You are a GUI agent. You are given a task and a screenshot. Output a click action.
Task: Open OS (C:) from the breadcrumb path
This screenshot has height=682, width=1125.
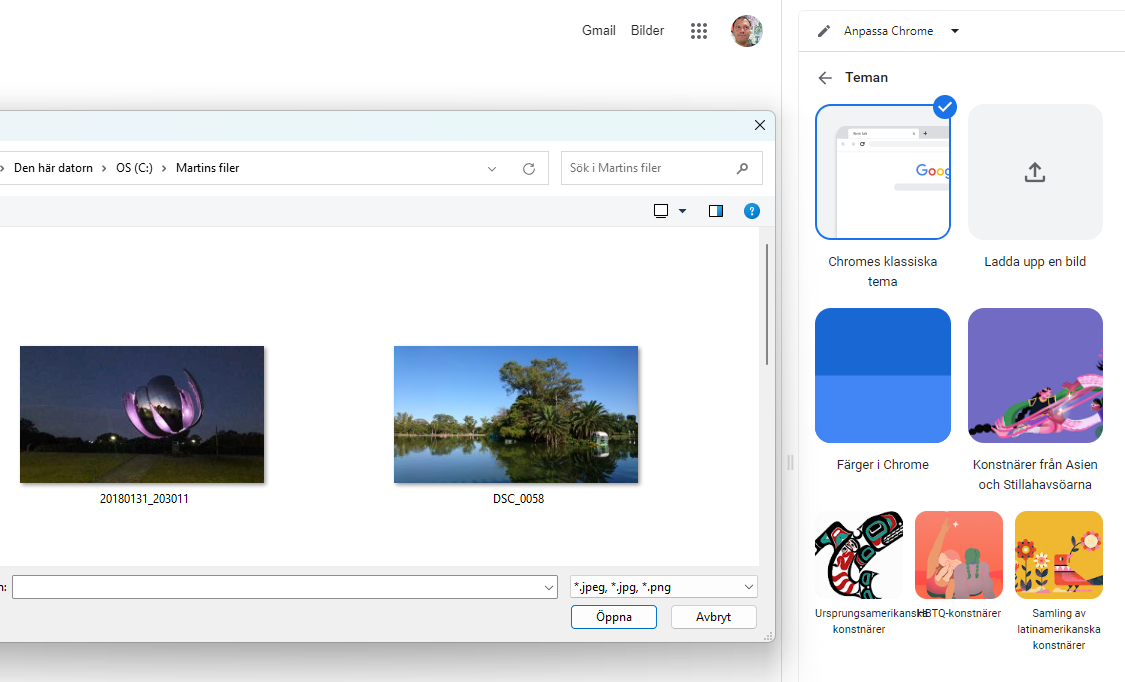tap(134, 168)
